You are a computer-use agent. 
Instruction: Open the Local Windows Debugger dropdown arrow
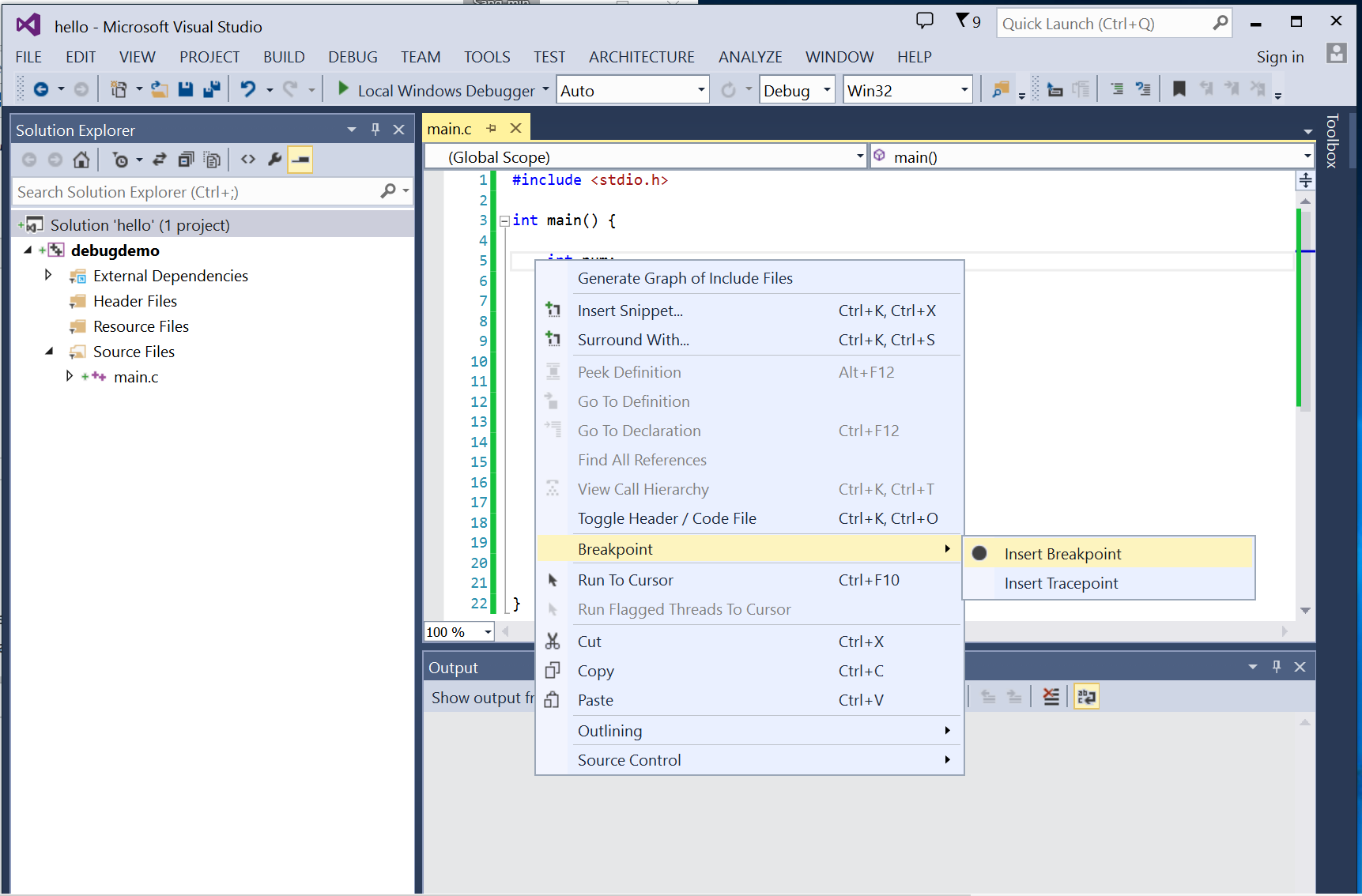[x=545, y=89]
